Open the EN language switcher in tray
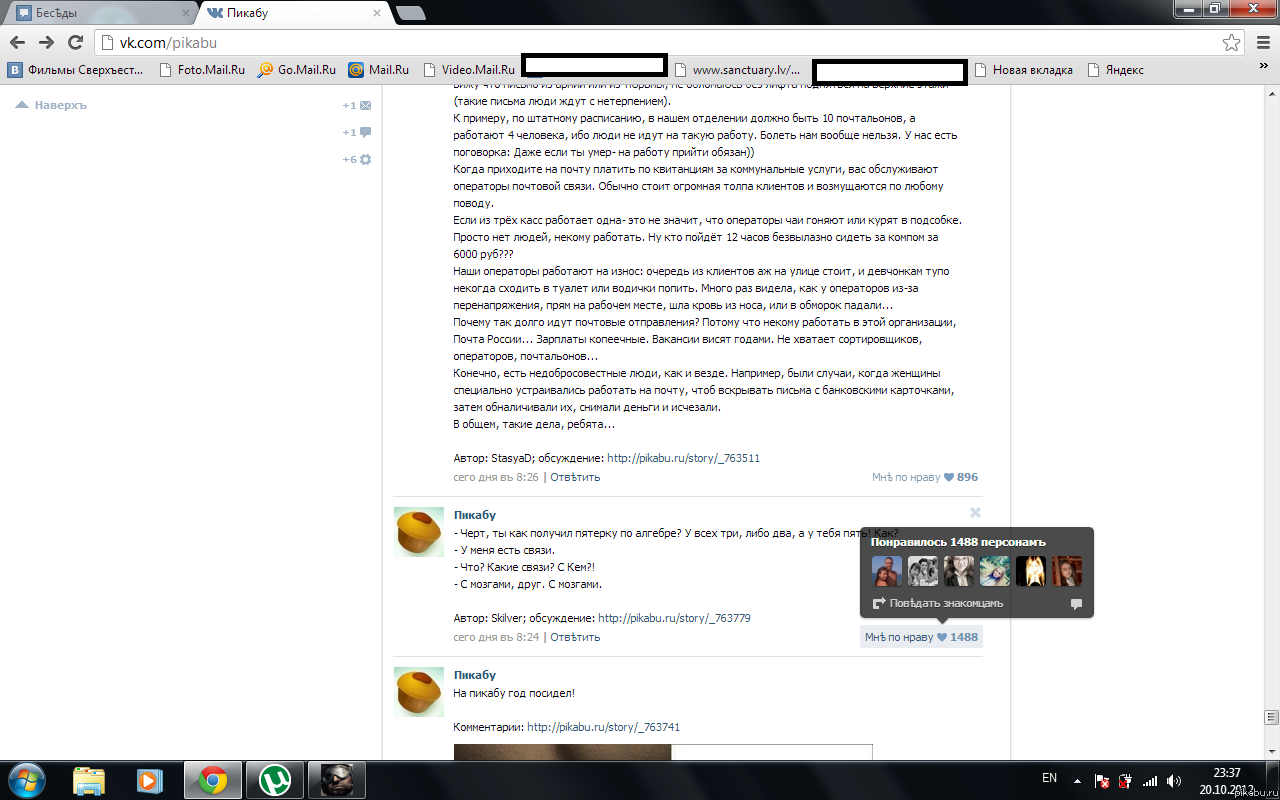Viewport: 1280px width, 800px height. (1049, 778)
